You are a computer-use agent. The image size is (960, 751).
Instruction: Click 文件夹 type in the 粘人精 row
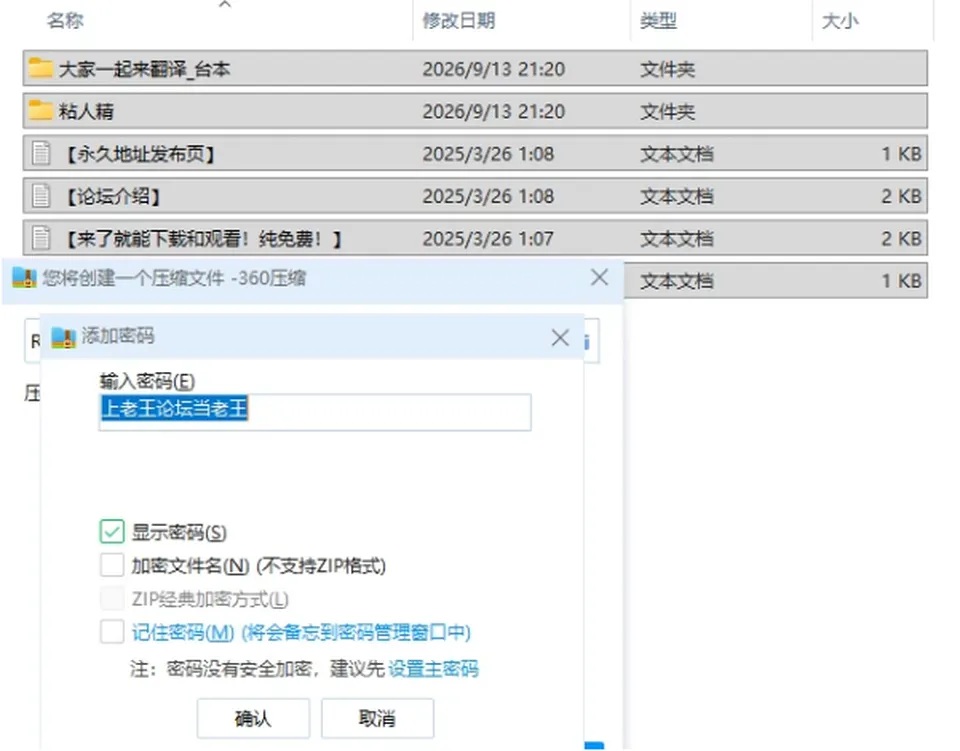[x=667, y=111]
